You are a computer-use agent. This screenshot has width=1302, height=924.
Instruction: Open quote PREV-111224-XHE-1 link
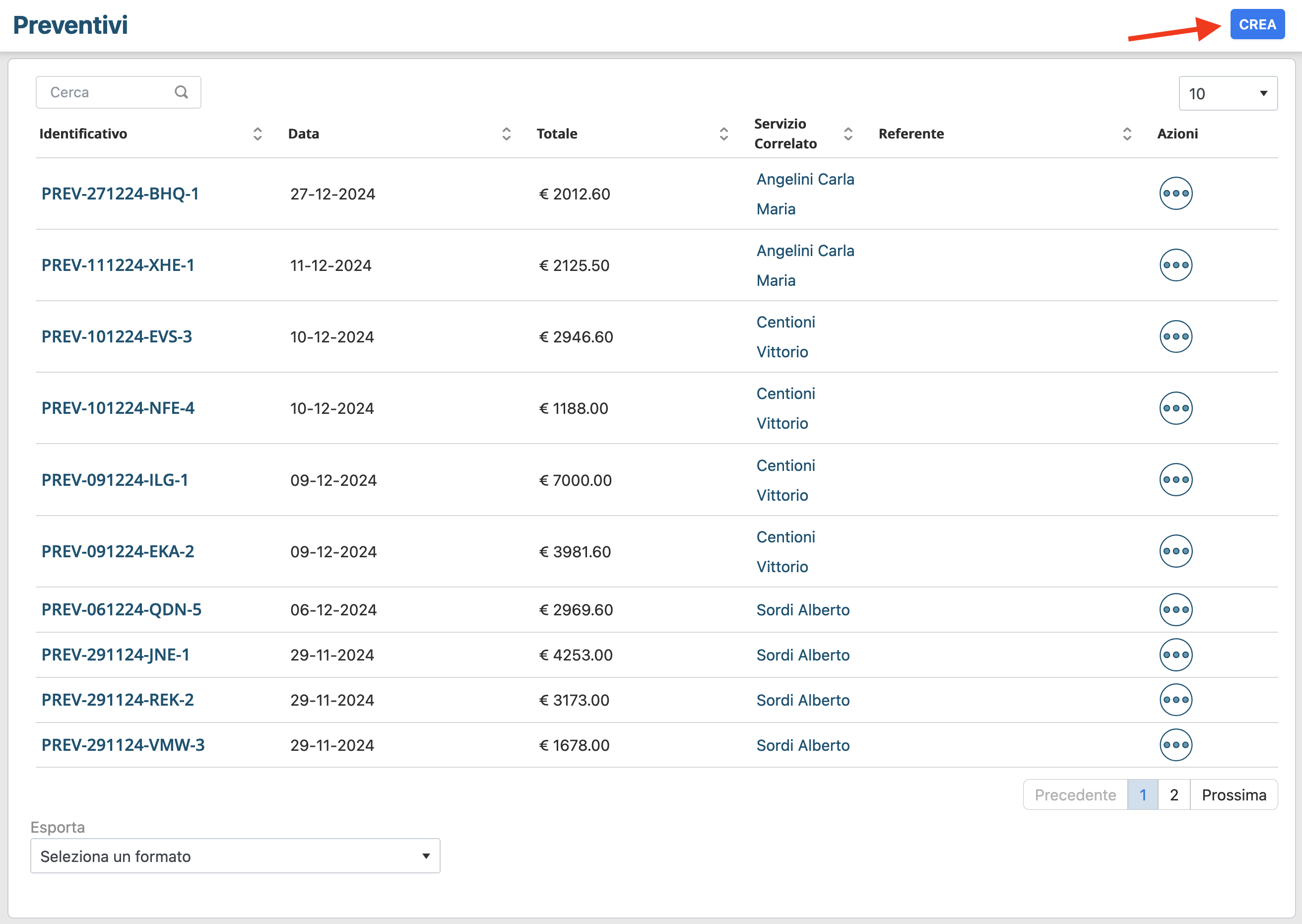118,265
